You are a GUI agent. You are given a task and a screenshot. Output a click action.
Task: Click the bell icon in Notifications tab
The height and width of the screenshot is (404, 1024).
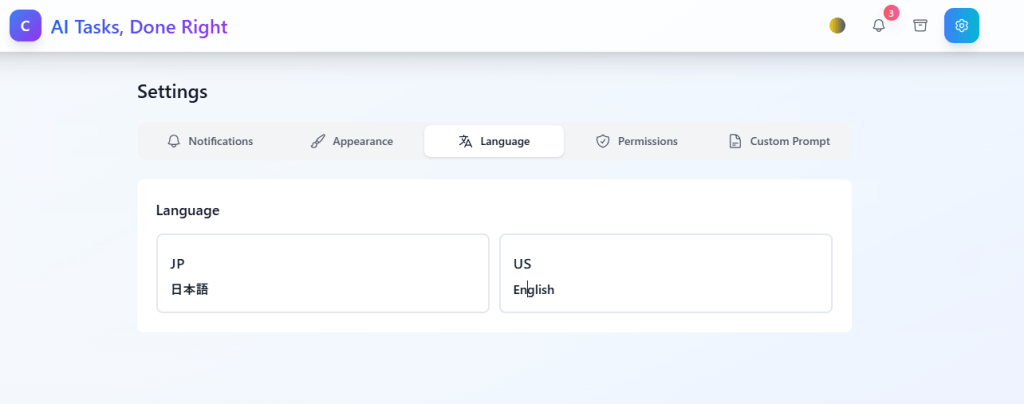[x=174, y=141]
